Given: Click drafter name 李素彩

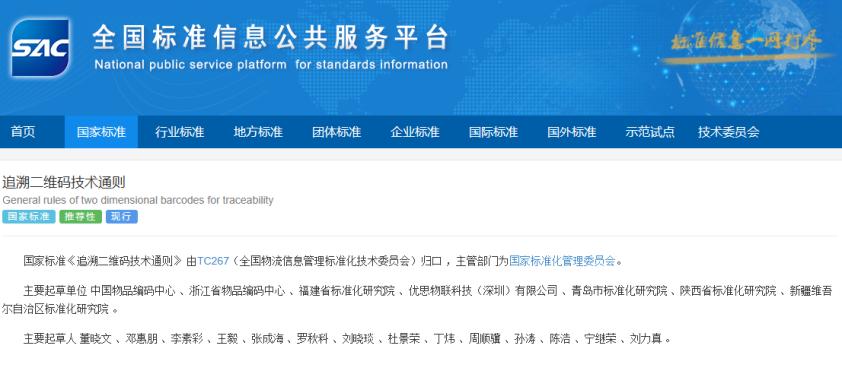Looking at the screenshot, I should (187, 339).
